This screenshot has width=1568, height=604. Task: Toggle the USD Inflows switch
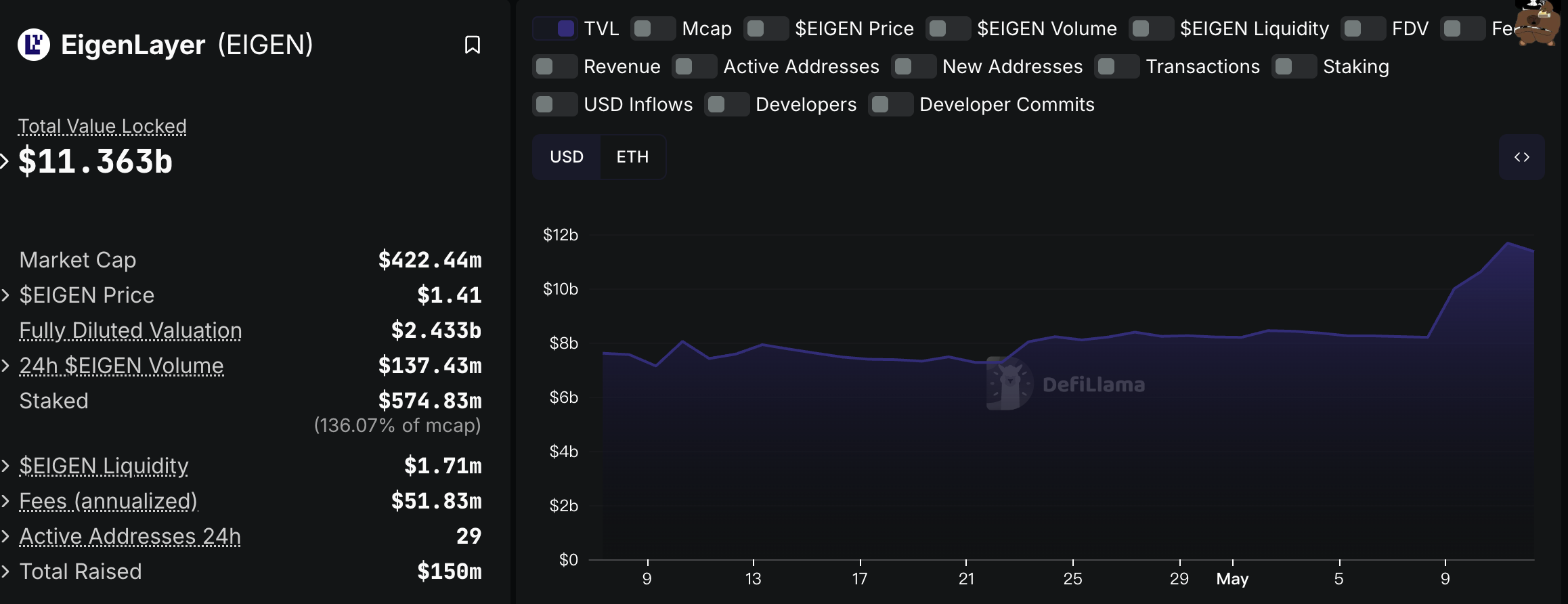[x=555, y=104]
